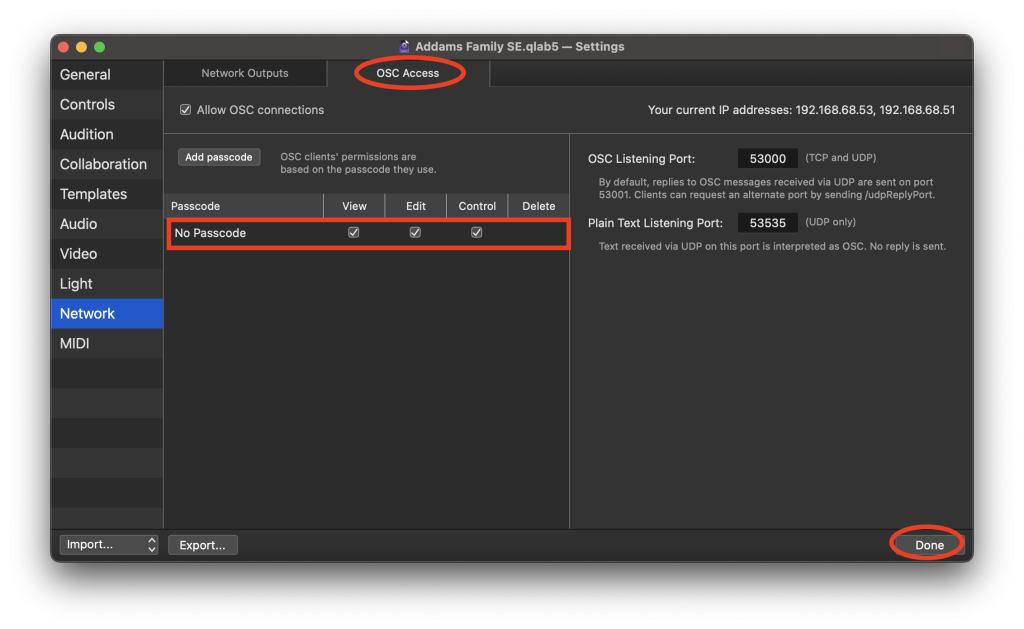
Task: Click the Edit column header
Action: click(x=415, y=206)
